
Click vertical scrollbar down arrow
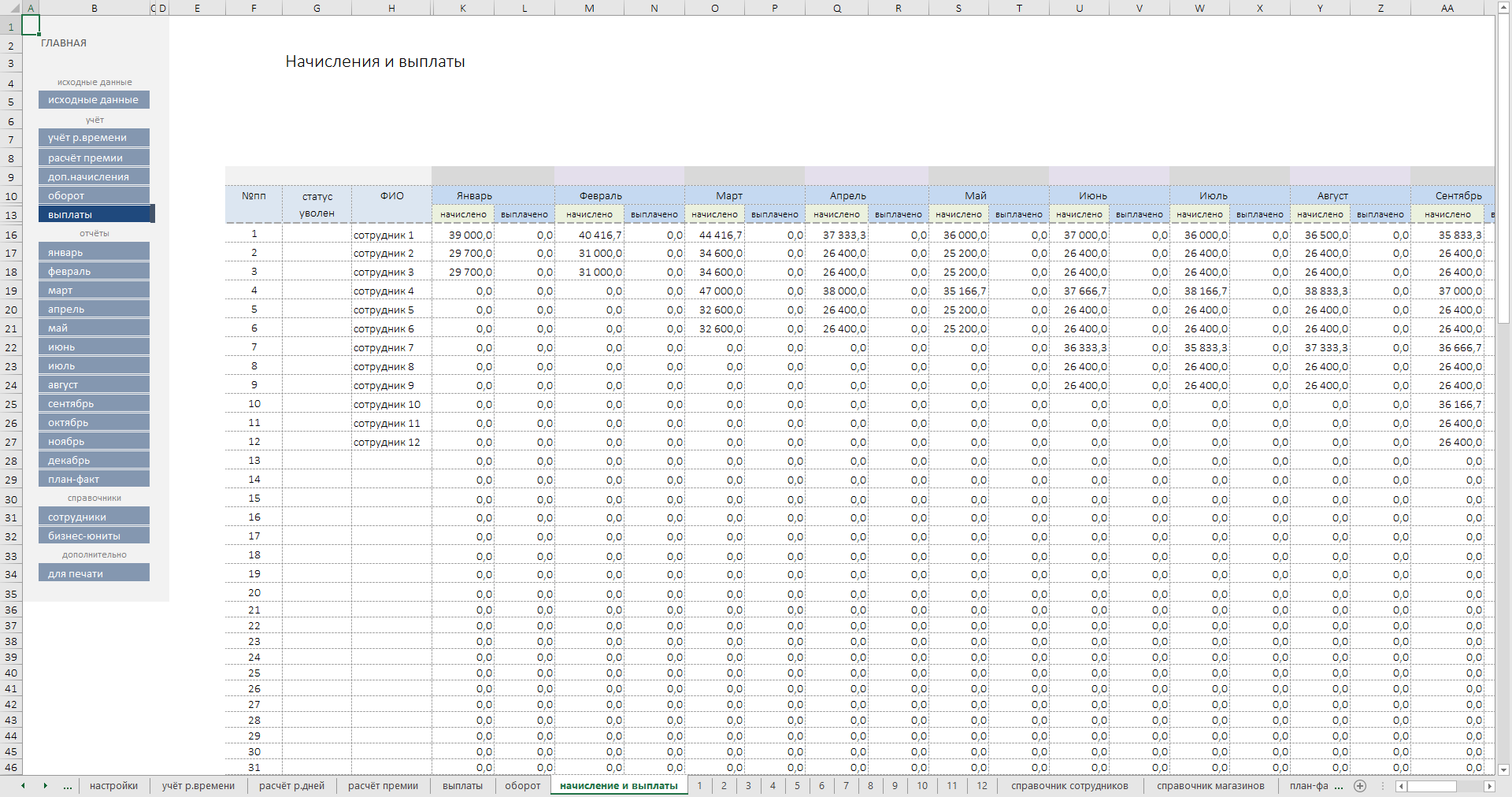point(1503,769)
